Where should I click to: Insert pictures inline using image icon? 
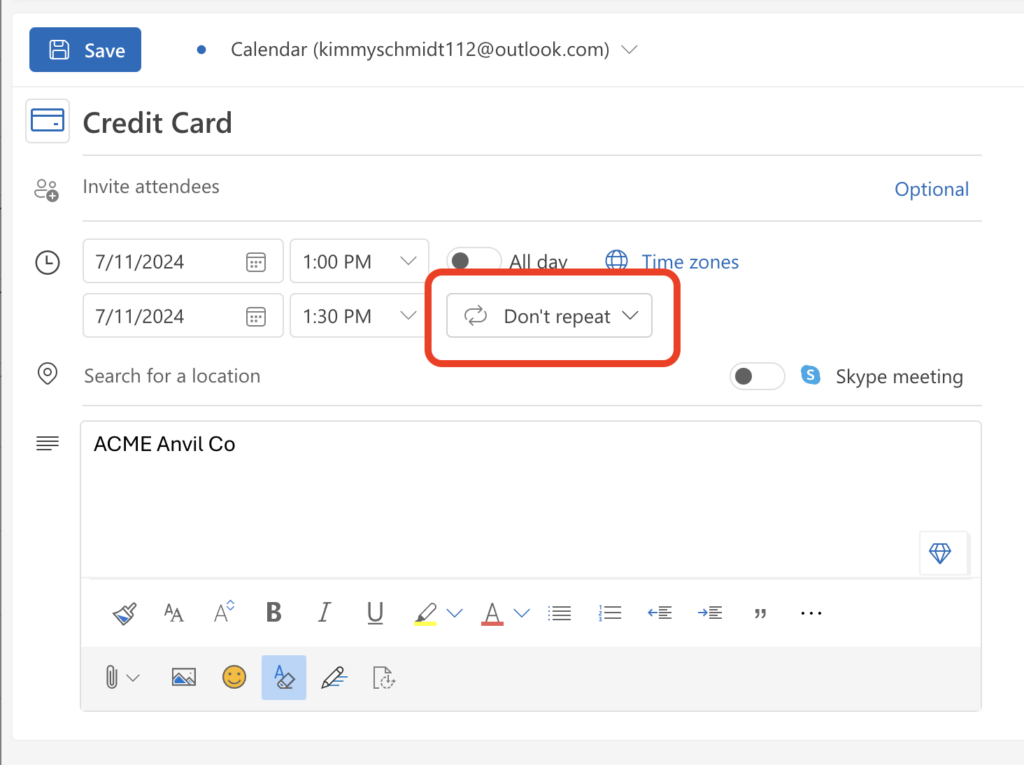(183, 677)
